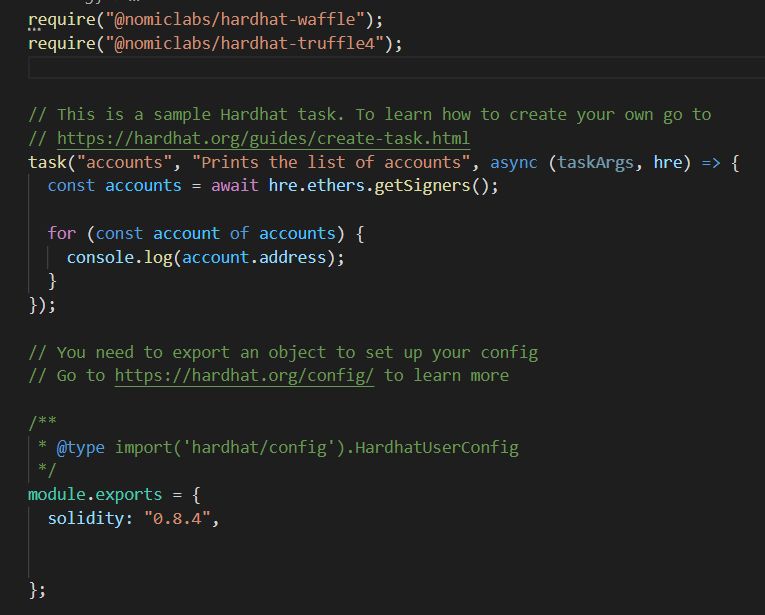Open the hardhat.org/config link in comment
The image size is (765, 615).
[244, 376]
